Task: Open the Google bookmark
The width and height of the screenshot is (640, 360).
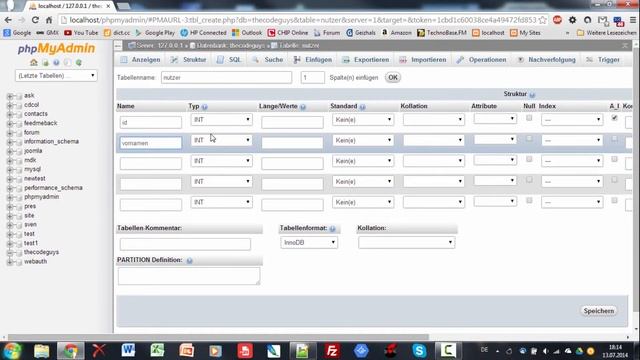Action: (17, 33)
